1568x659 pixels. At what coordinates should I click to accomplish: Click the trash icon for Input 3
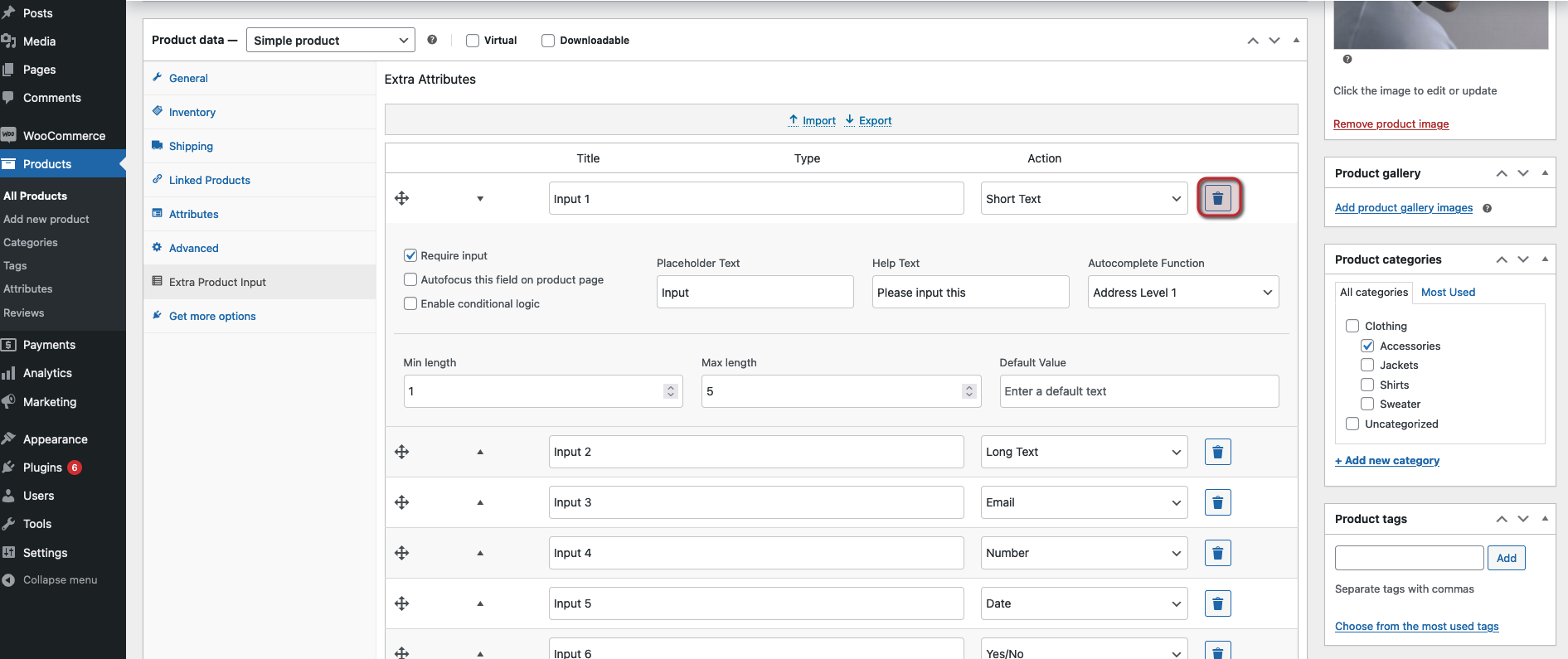pos(1217,502)
